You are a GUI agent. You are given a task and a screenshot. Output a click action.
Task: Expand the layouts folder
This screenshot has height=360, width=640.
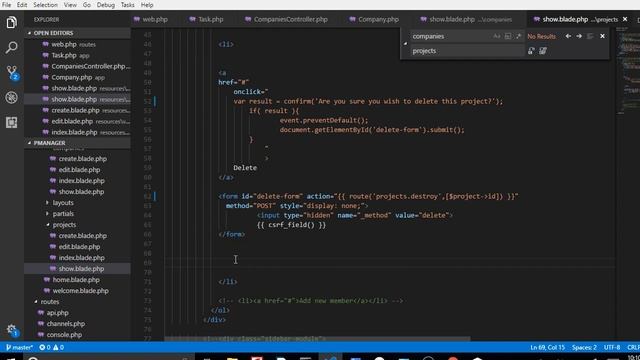(x=63, y=203)
